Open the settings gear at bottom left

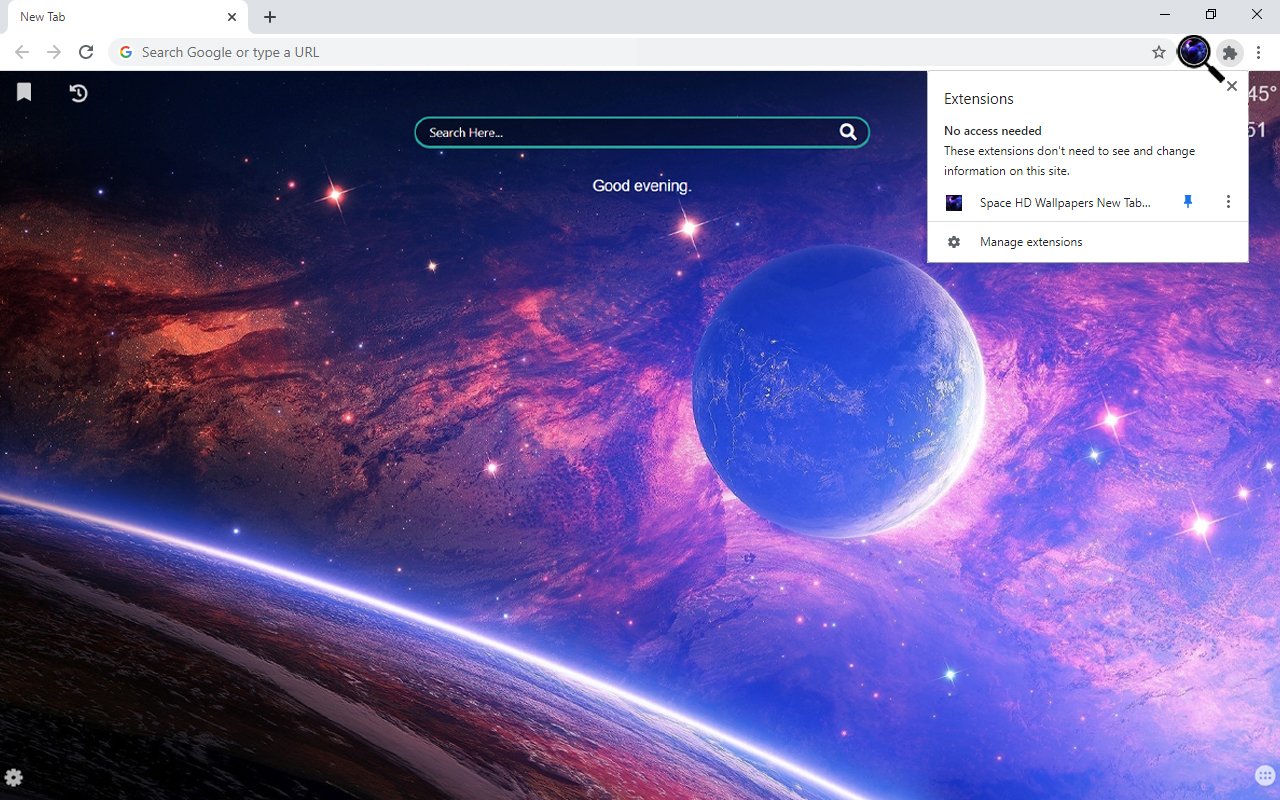click(x=14, y=777)
